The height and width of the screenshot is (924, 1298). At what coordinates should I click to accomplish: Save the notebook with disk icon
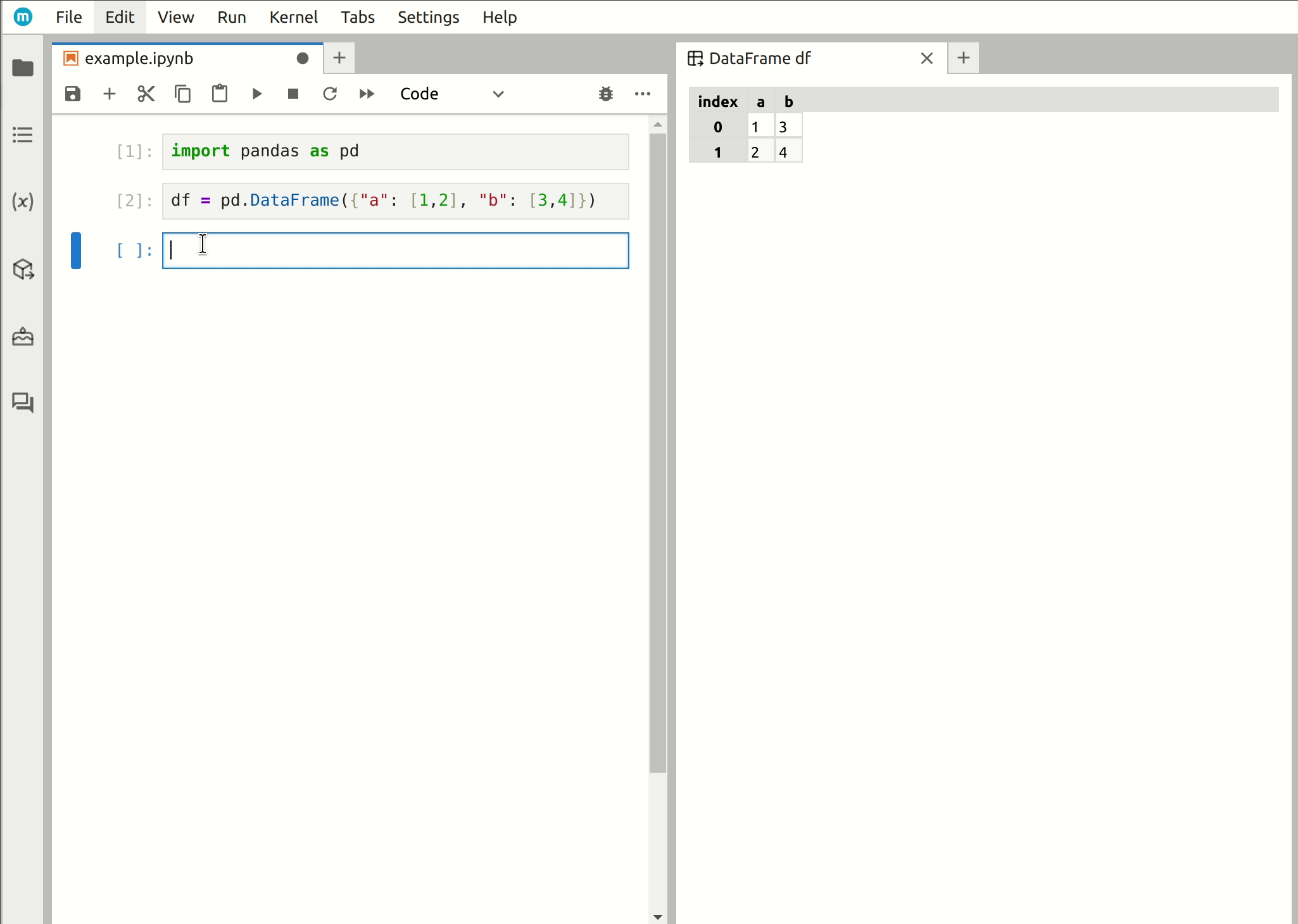72,94
